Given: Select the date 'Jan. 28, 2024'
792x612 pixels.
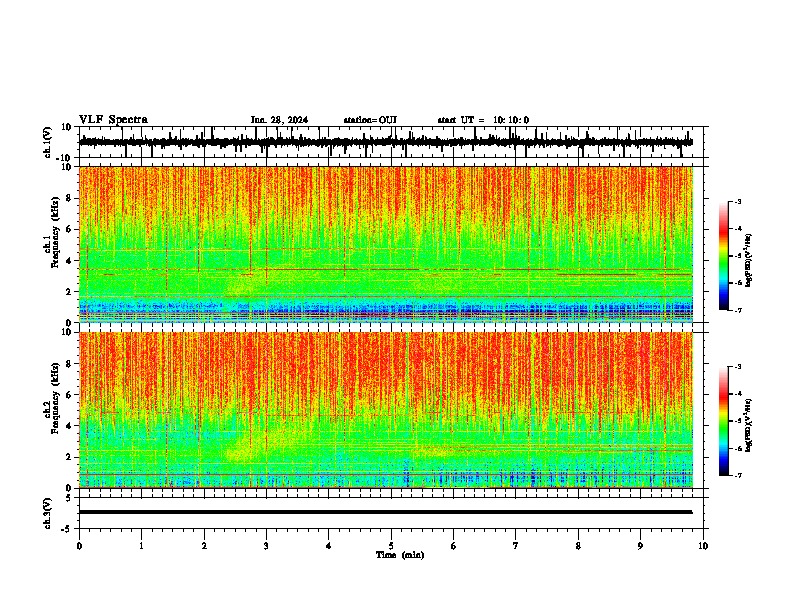Looking at the screenshot, I should 279,120.
